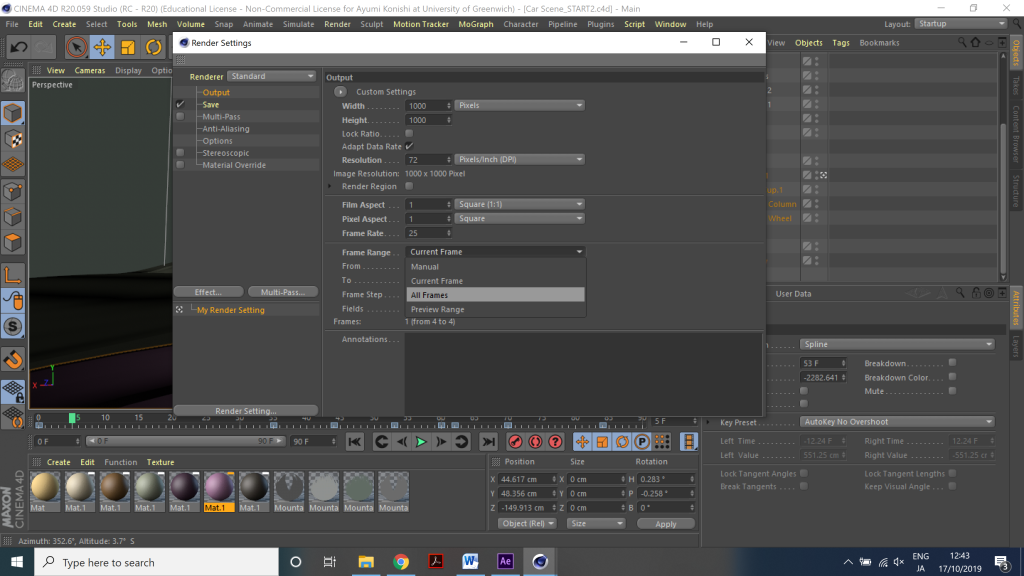
Task: Choose Preview Range option
Action: pyautogui.click(x=495, y=310)
